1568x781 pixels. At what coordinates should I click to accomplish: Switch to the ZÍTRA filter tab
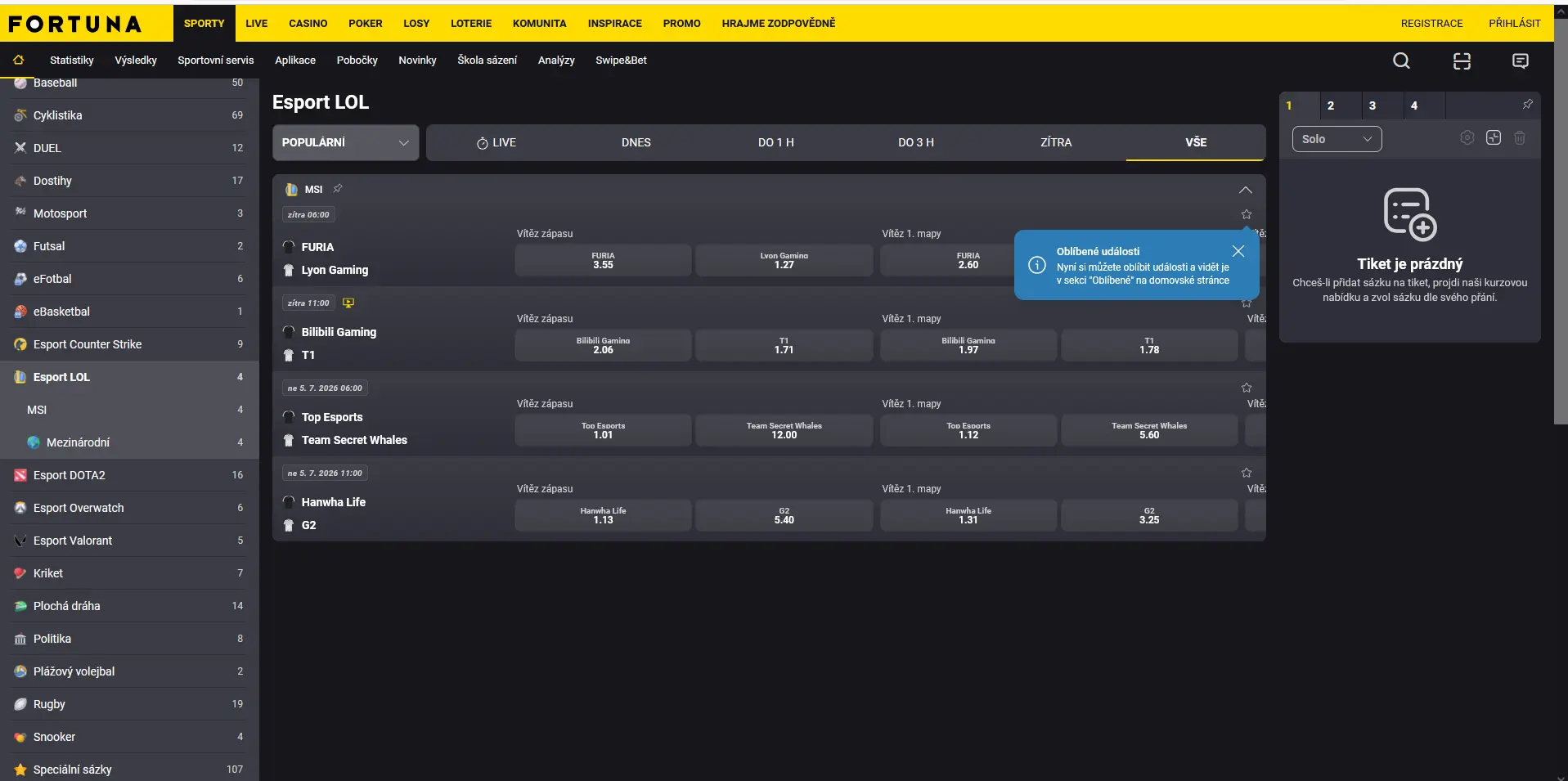[1056, 142]
